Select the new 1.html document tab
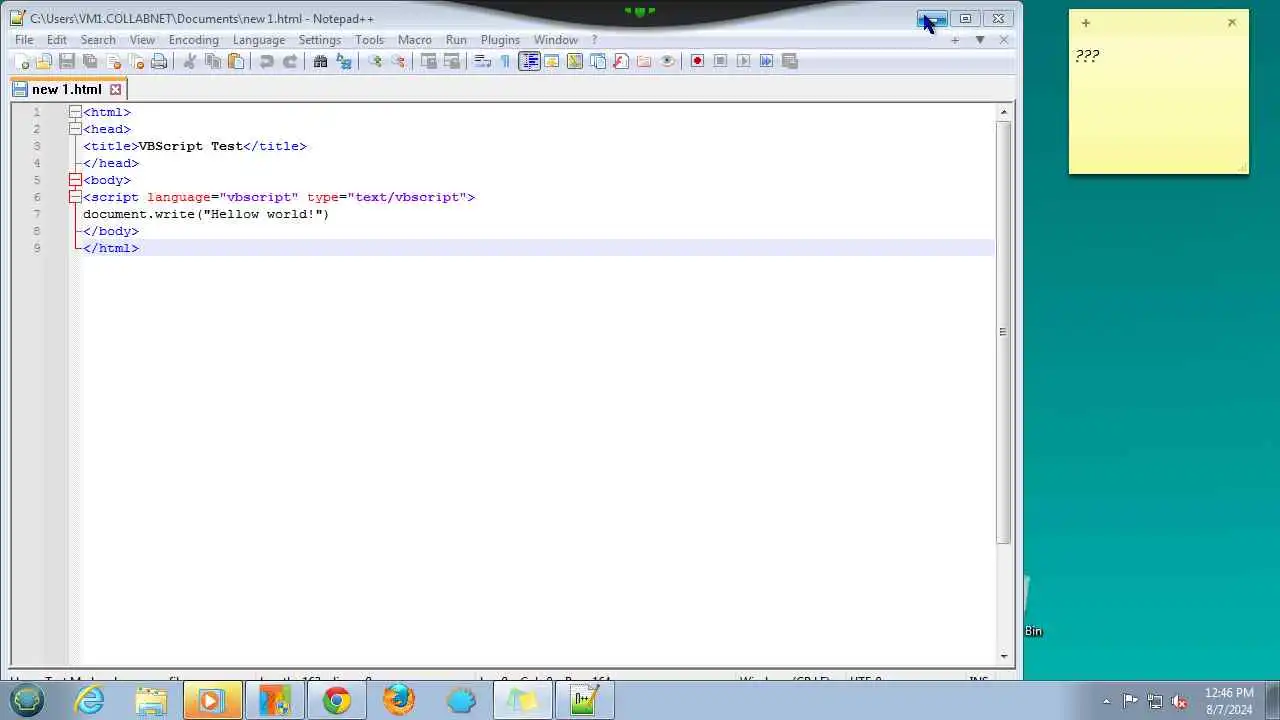Viewport: 1280px width, 720px height. (x=67, y=89)
